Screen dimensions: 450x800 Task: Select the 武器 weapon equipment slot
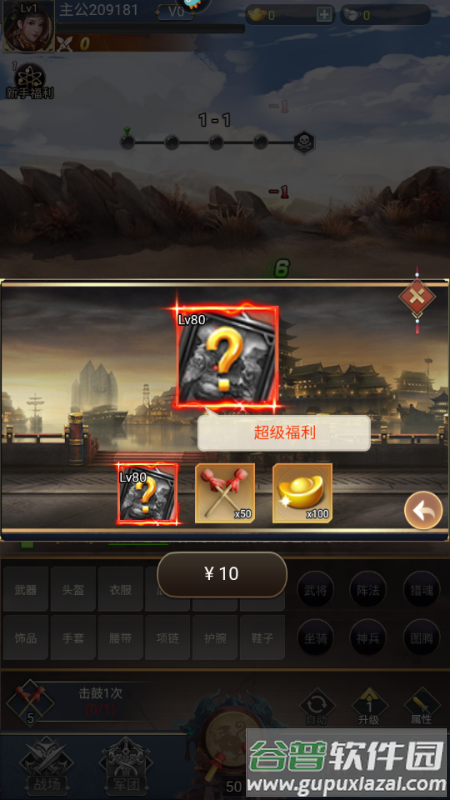26,589
